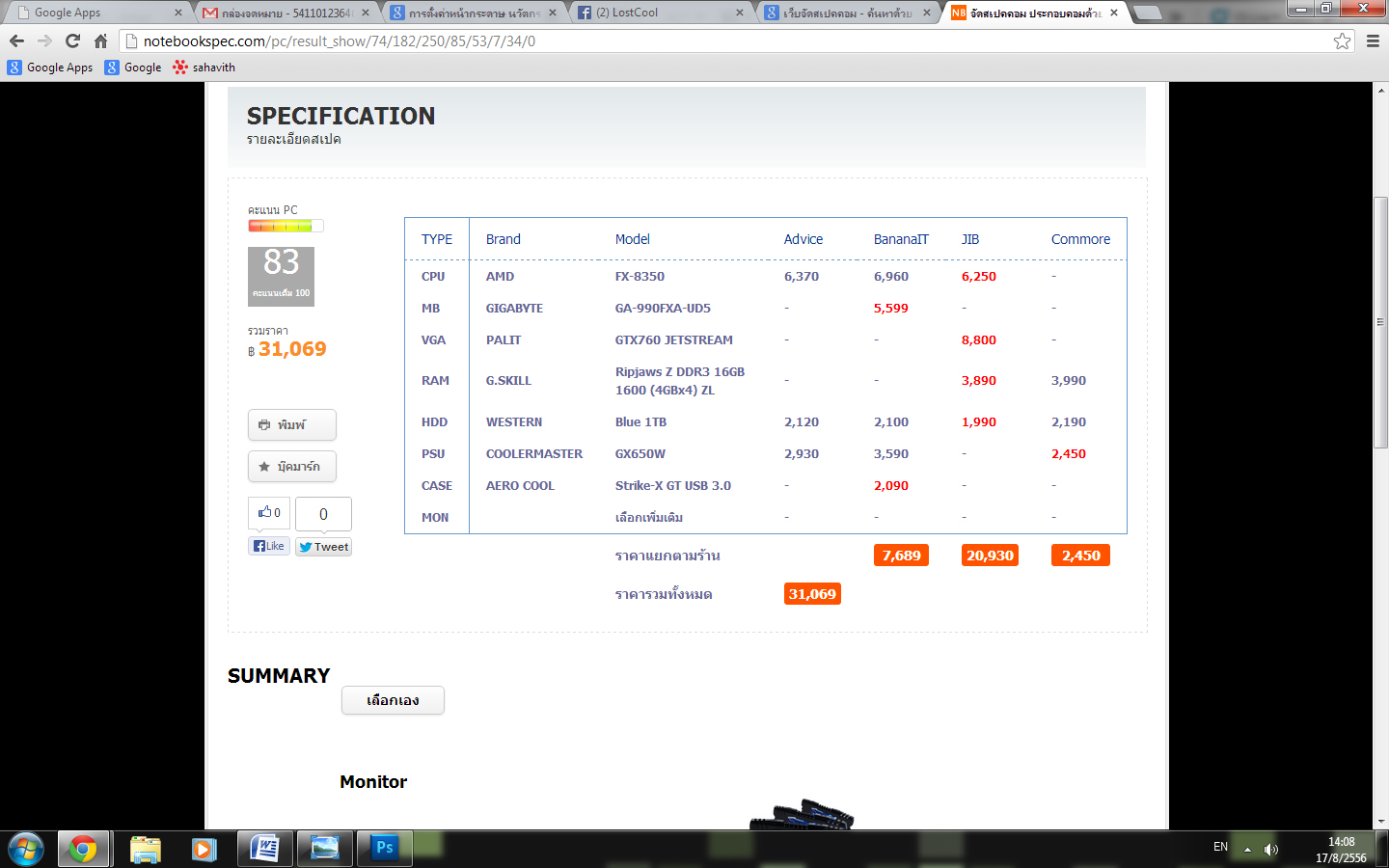Click the Monitor heading
1389x868 pixels.
tap(373, 782)
